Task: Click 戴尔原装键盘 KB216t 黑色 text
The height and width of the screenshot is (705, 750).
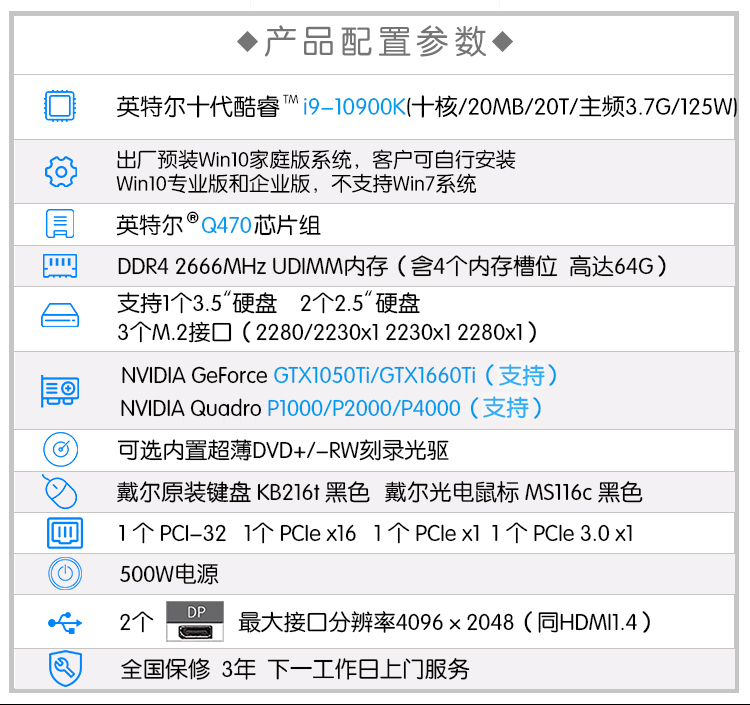Action: coord(243,492)
